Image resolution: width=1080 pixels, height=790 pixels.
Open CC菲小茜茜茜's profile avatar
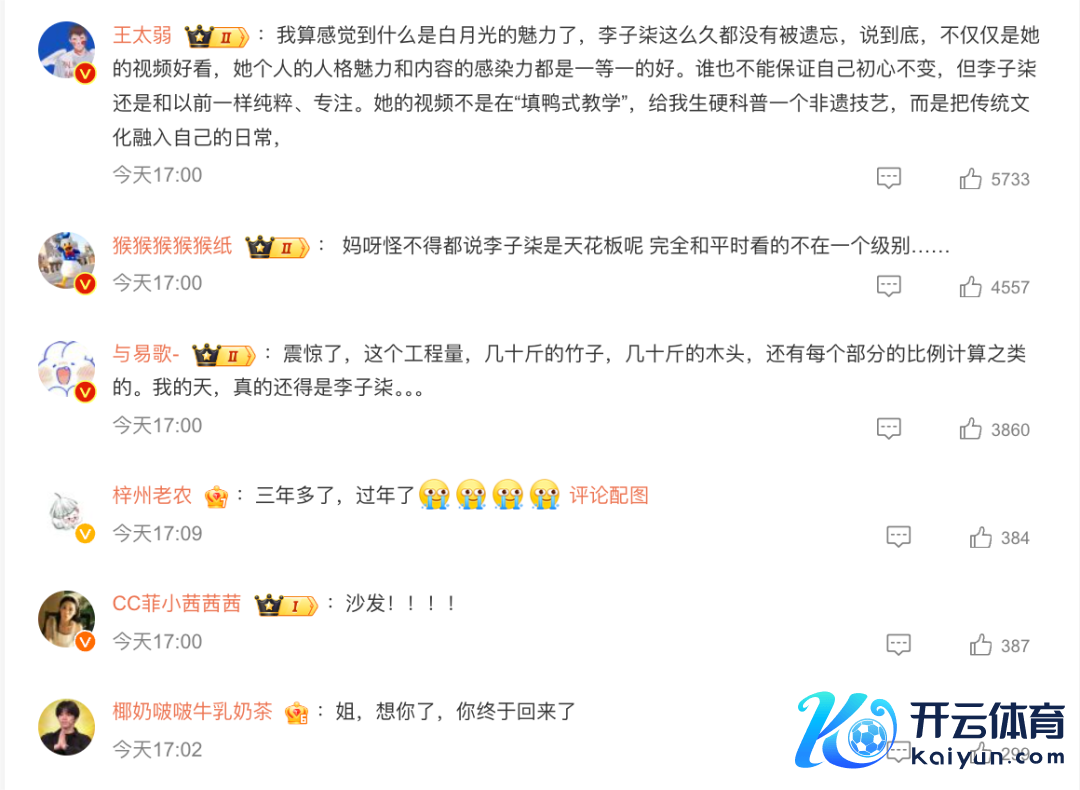(x=67, y=619)
